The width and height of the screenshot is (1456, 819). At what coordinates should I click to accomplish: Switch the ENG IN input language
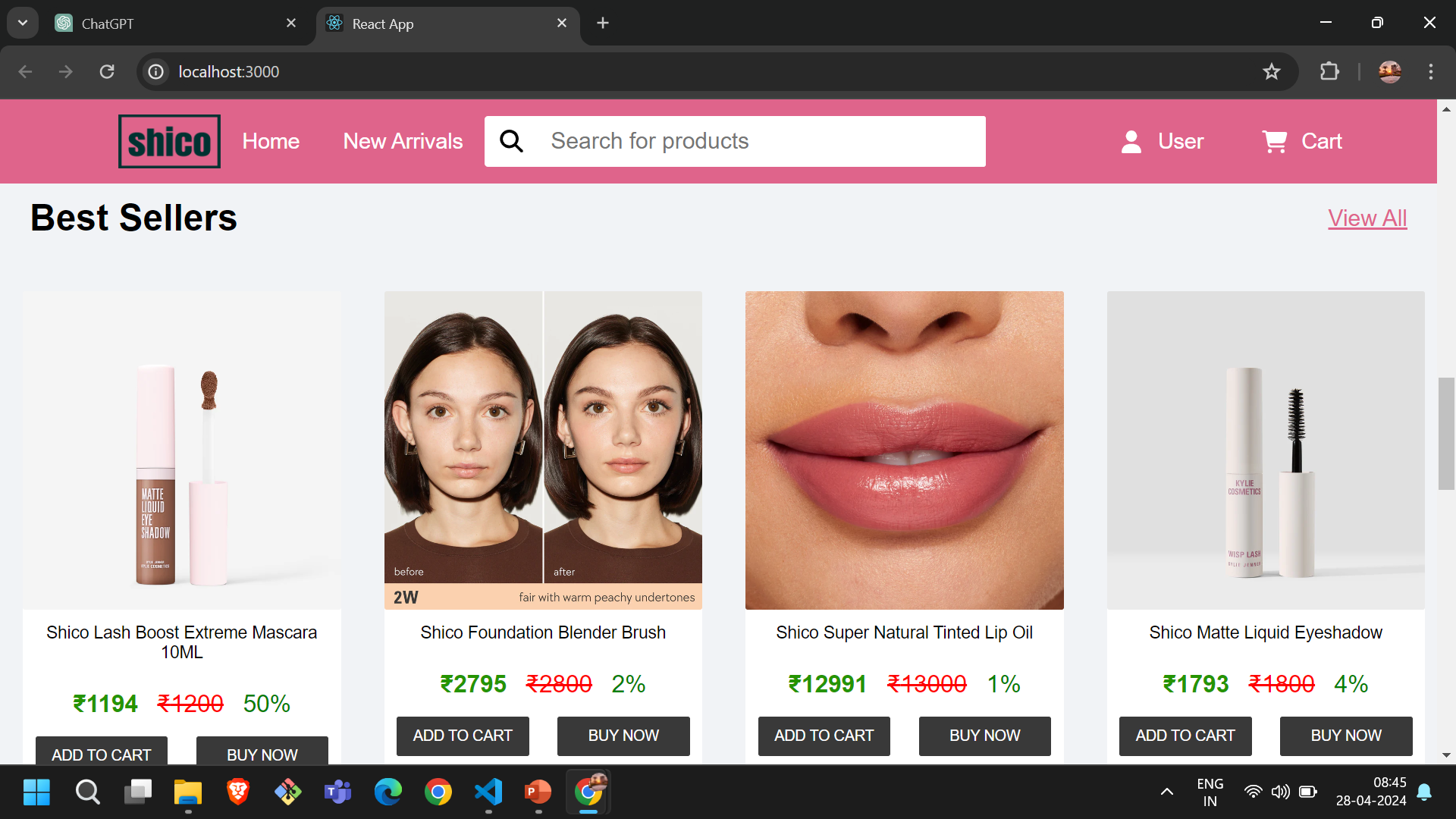pos(1210,792)
